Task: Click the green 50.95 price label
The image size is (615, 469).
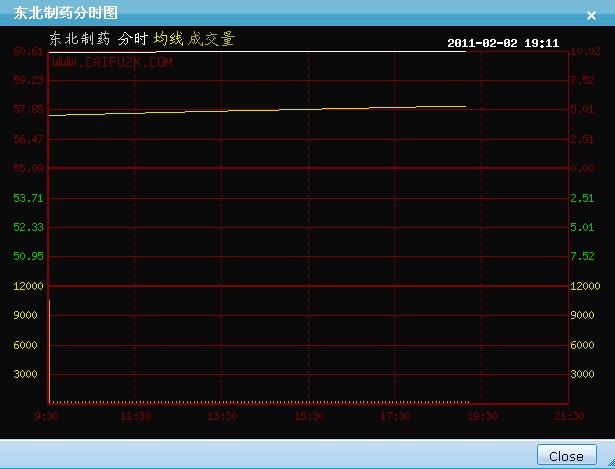Action: click(28, 256)
